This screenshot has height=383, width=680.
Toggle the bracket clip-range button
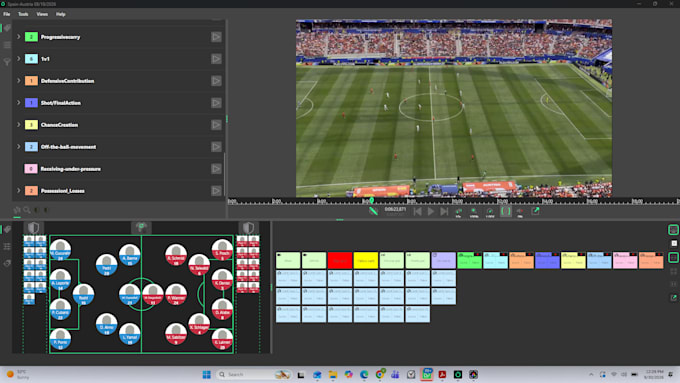[x=506, y=211]
